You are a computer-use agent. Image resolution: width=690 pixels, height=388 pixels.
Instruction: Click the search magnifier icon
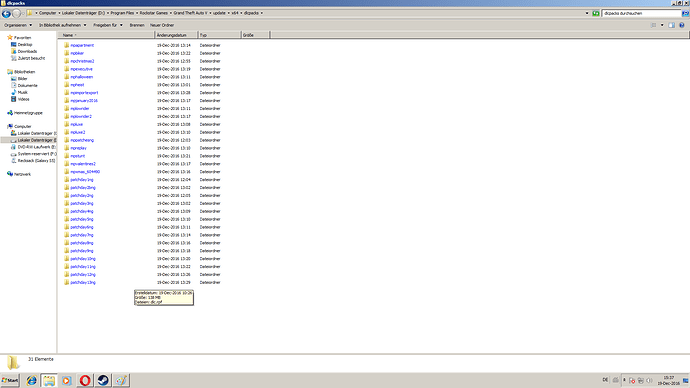685,13
